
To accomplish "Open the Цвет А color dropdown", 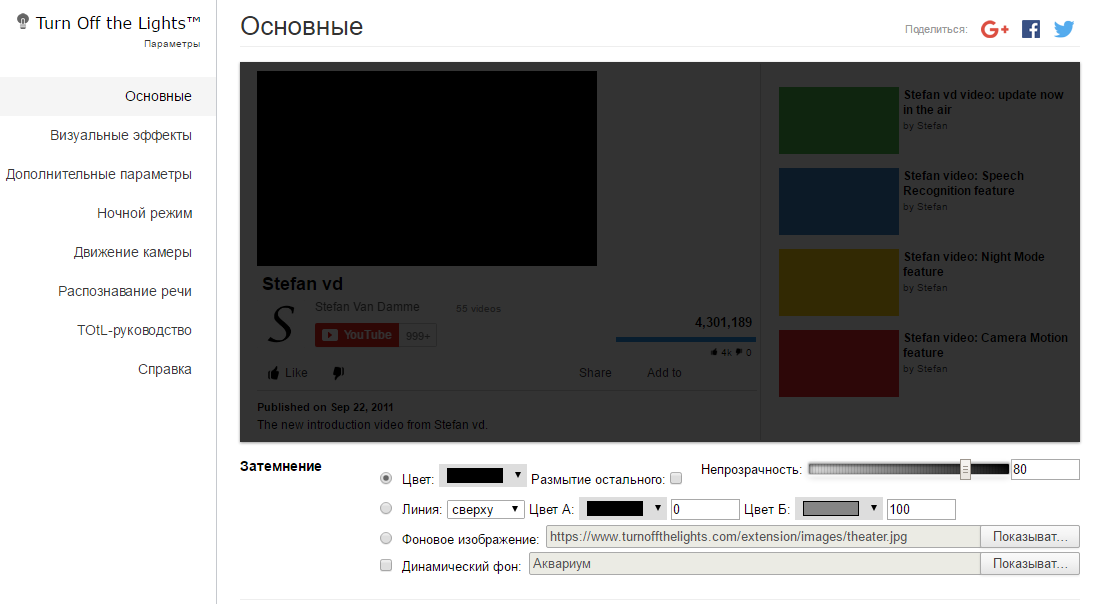I will [x=623, y=508].
